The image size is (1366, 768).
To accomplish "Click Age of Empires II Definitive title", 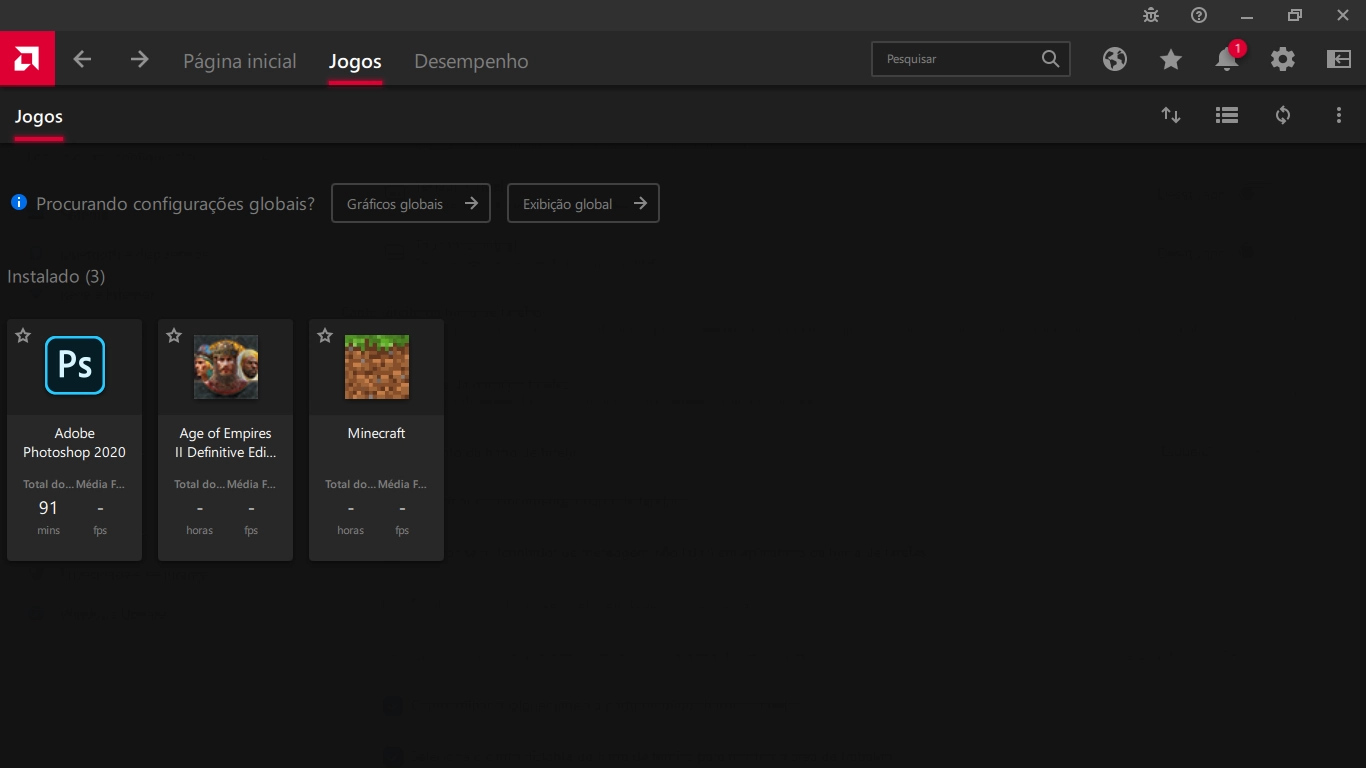I will (x=226, y=443).
